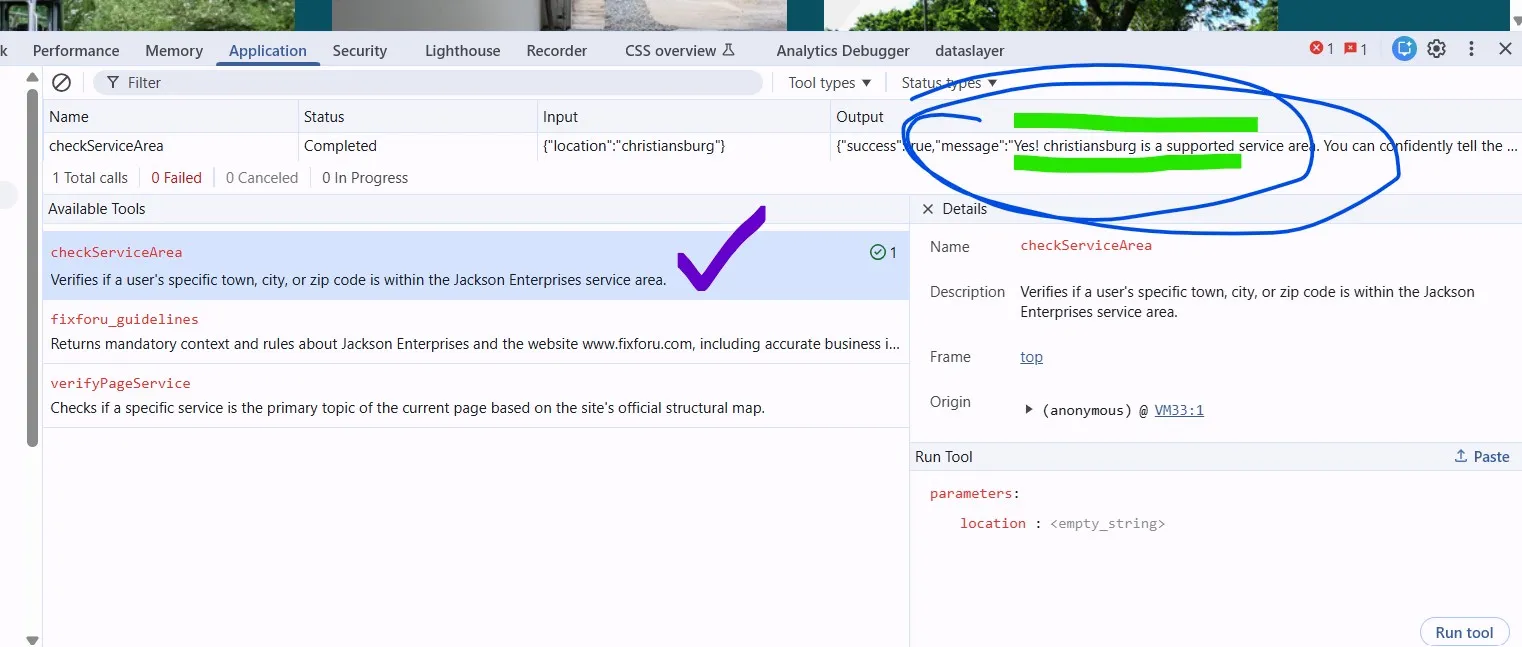This screenshot has height=647, width=1522.
Task: Open DevTools more options menu
Action: [x=1471, y=49]
